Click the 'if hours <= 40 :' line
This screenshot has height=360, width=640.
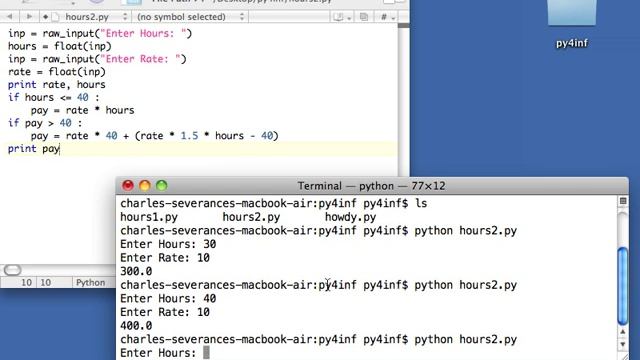point(53,98)
